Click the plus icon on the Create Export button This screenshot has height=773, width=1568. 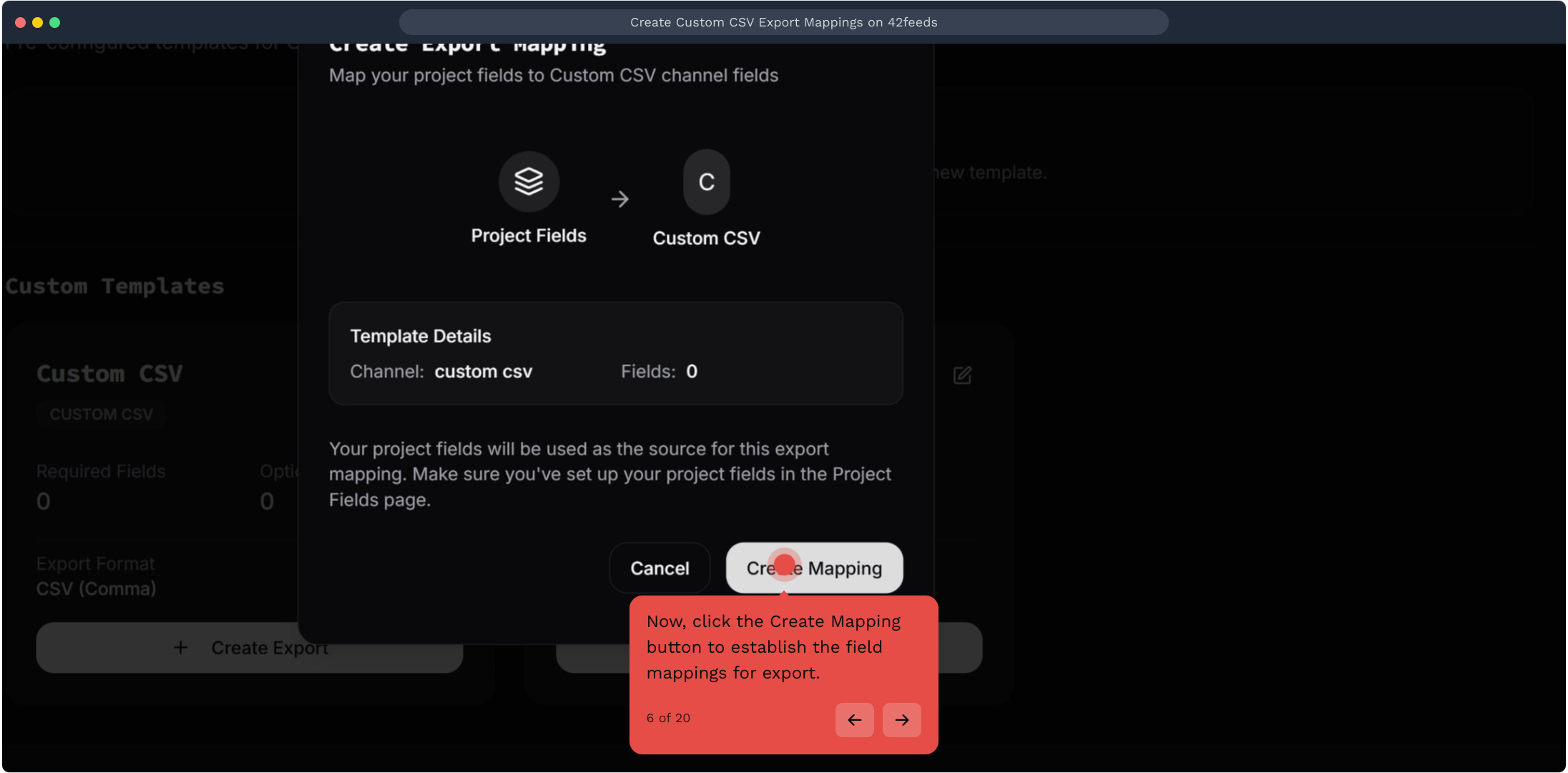pos(181,648)
